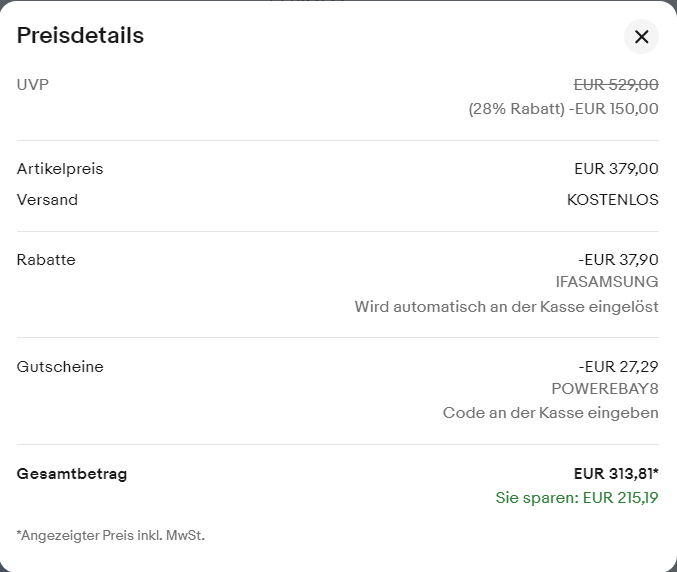Click the -EUR 27,29 coupon amount
Viewport: 677px width, 572px height.
point(618,367)
